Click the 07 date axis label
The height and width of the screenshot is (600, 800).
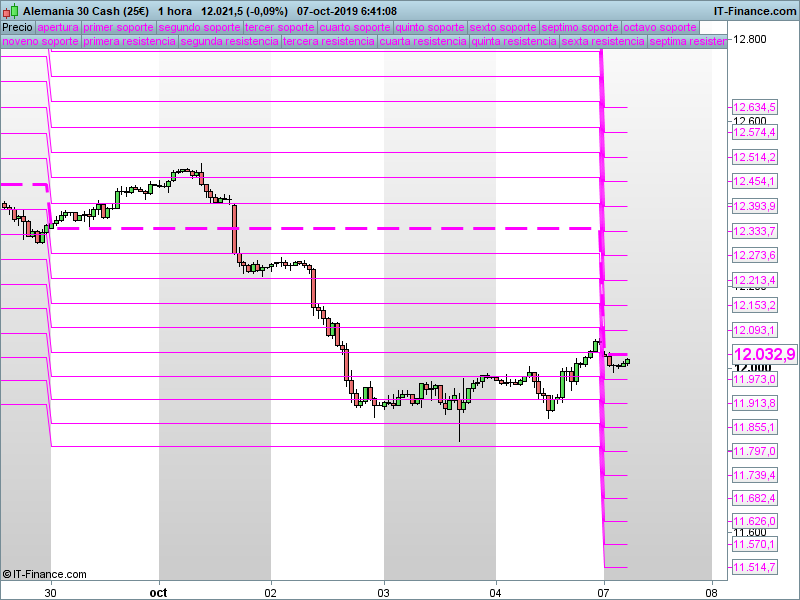tap(604, 592)
